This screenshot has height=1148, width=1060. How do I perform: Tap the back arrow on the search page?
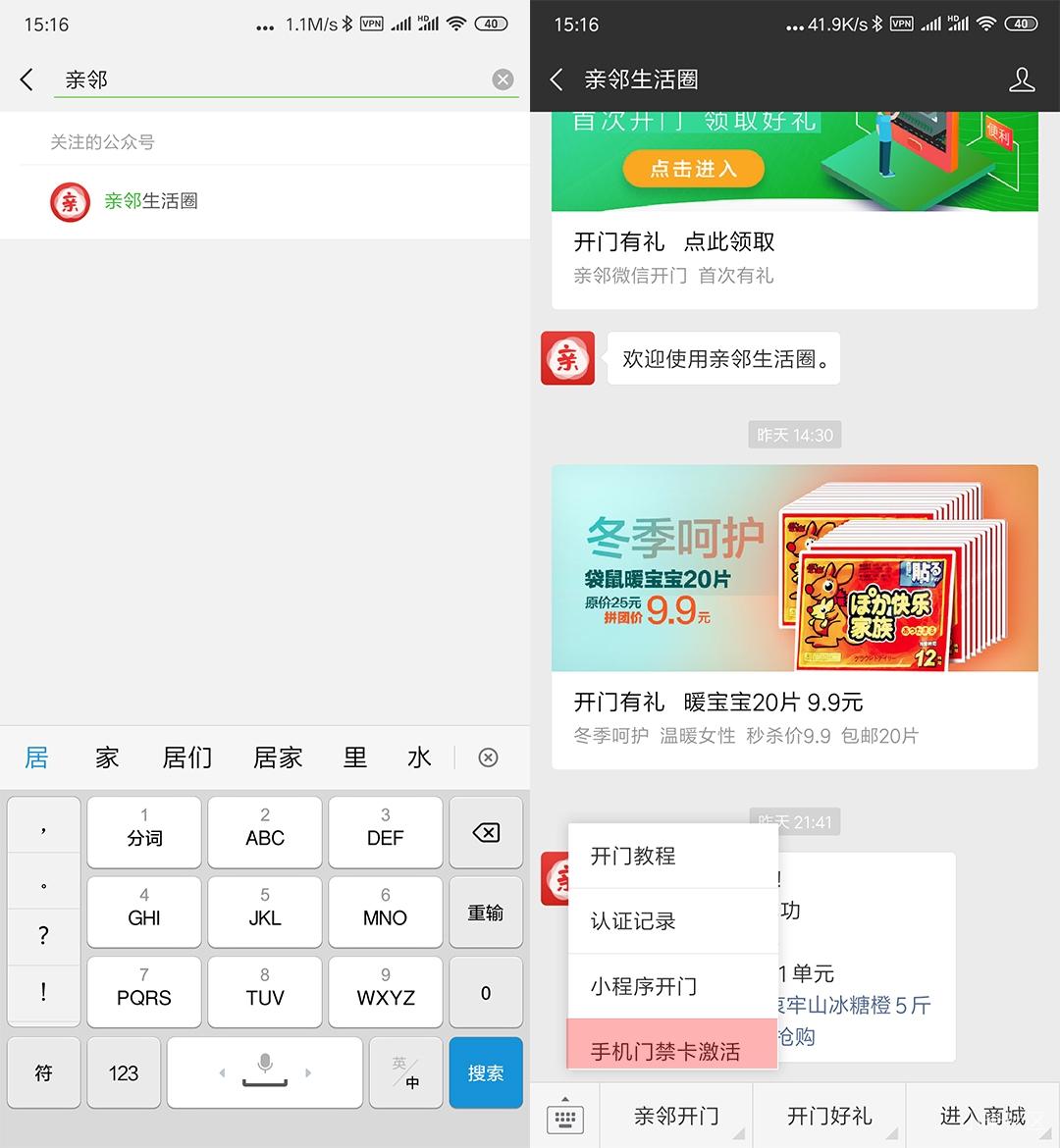click(26, 79)
